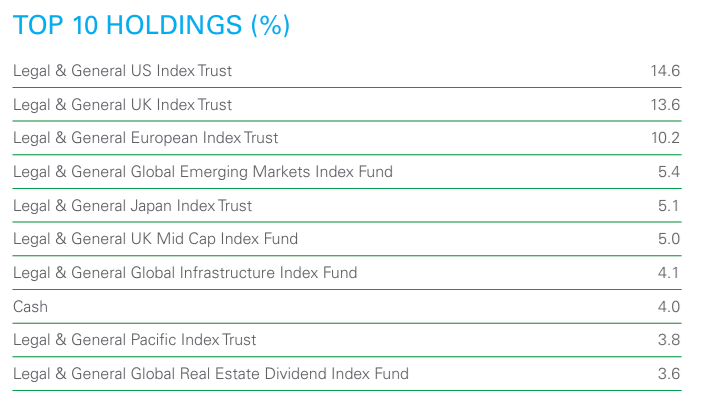
Task: Click the 4.1 percentage value
Action: [668, 273]
